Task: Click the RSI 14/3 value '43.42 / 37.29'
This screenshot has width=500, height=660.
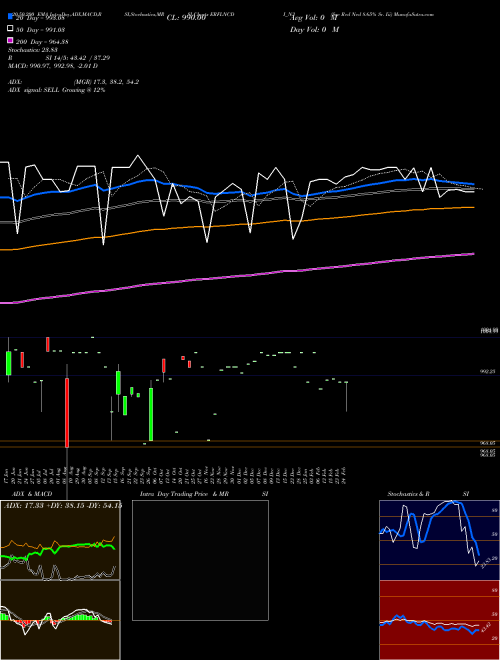Action: (x=91, y=58)
